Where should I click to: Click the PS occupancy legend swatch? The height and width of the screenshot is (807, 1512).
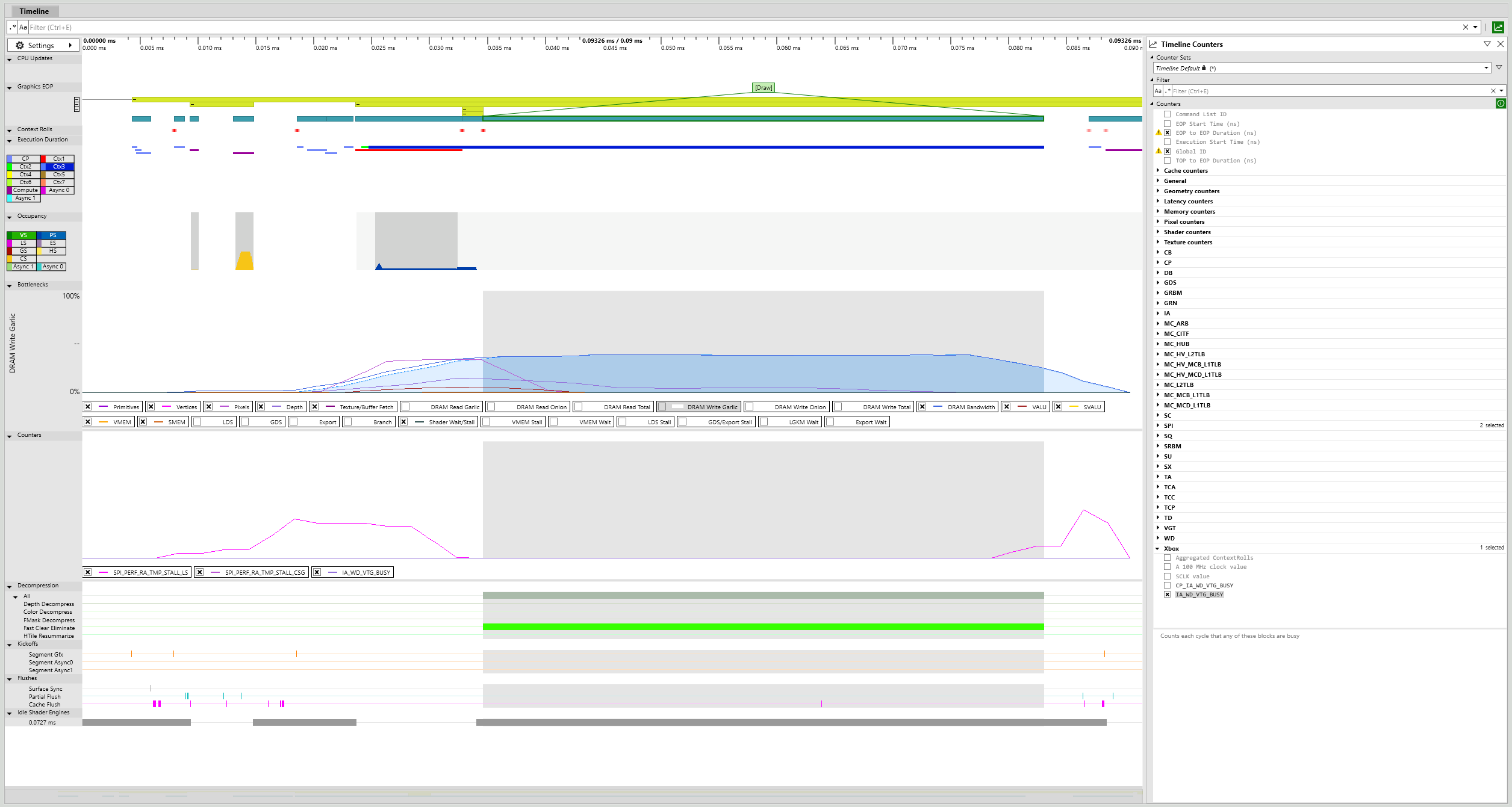(52, 235)
